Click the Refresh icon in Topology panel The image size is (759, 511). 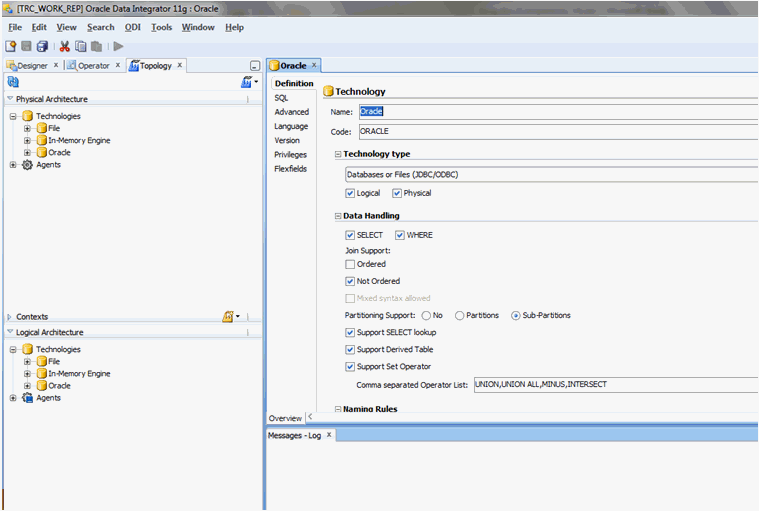click(13, 82)
